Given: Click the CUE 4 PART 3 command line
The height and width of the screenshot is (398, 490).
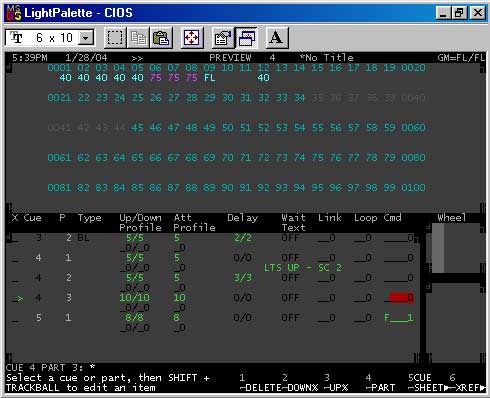Looking at the screenshot, I should [x=51, y=368].
